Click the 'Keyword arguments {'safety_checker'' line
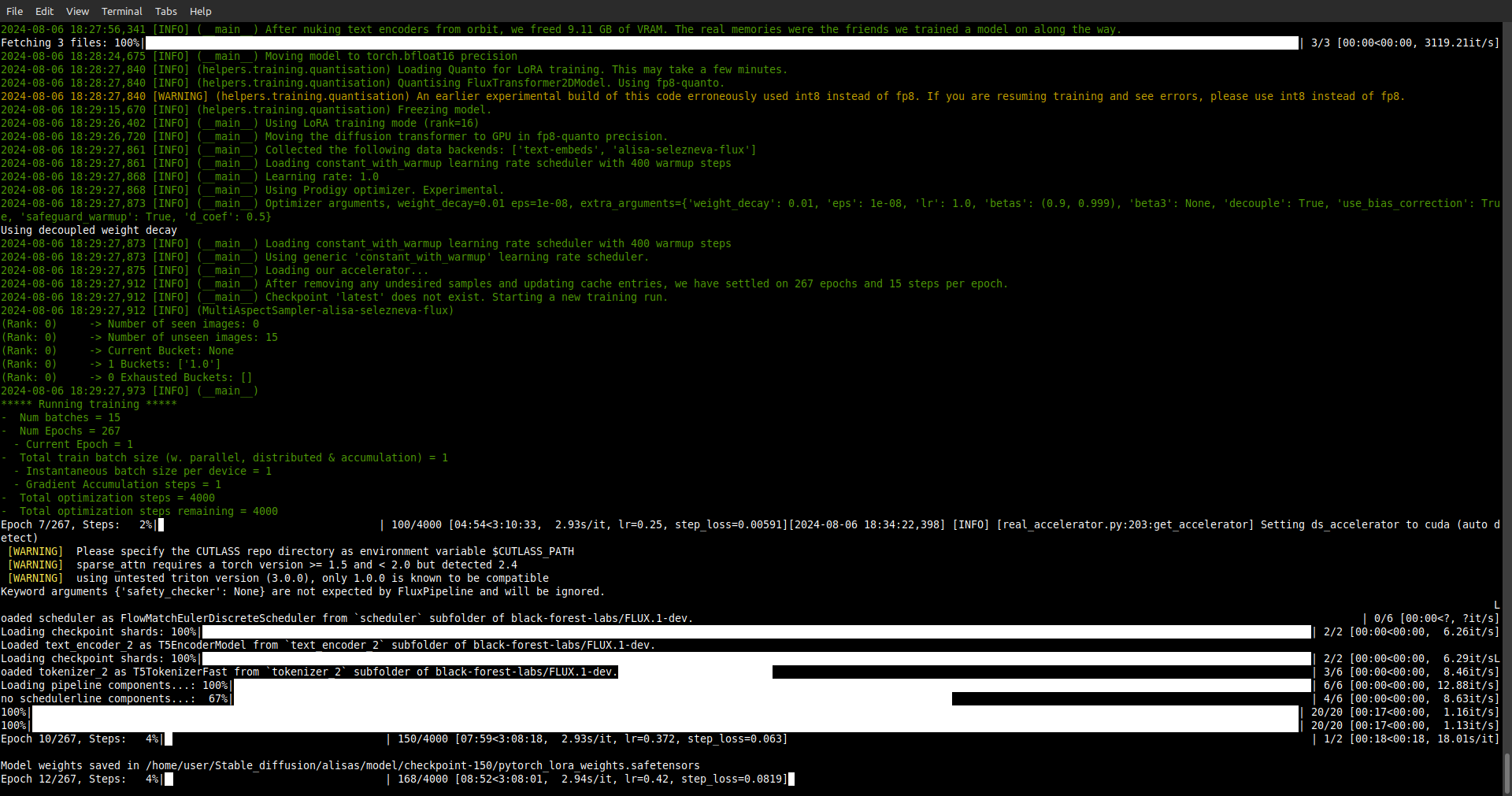This screenshot has height=796, width=1512. click(303, 591)
